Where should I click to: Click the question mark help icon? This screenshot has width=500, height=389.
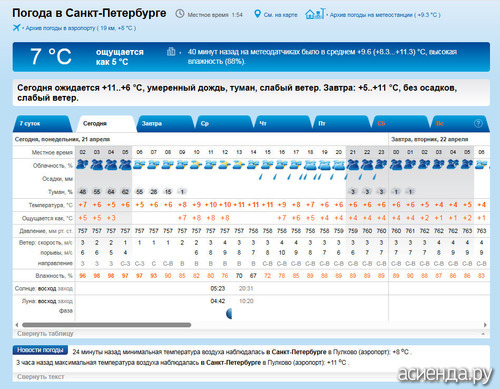pyautogui.click(x=478, y=123)
